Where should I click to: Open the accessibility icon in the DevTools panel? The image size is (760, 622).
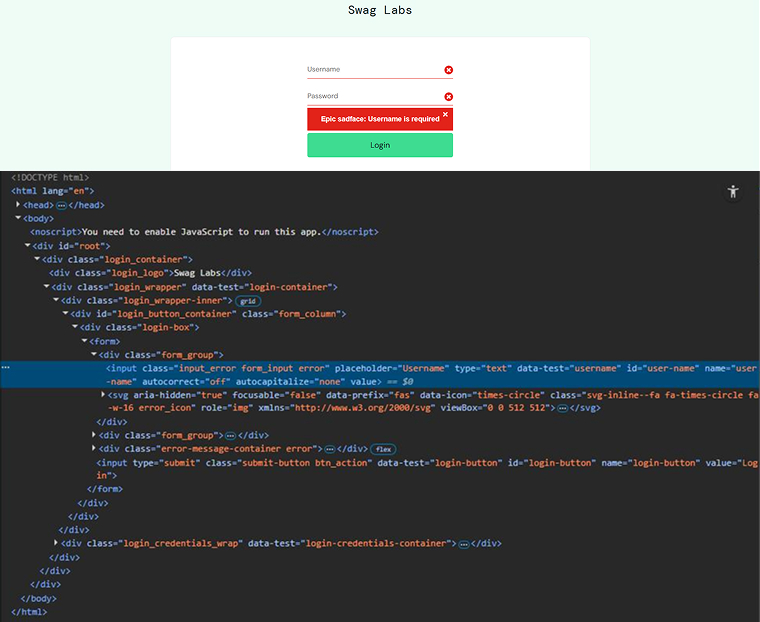[x=733, y=192]
